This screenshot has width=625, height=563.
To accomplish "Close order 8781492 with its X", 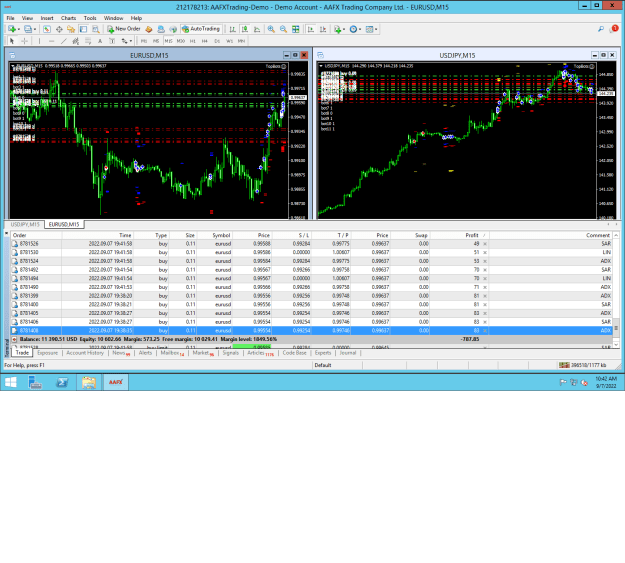I will [485, 270].
